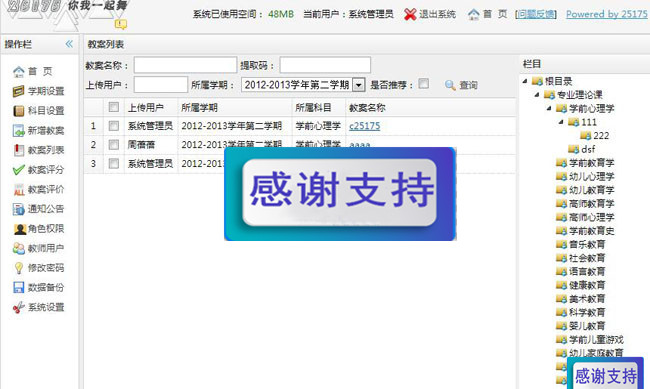650x389 pixels.
Task: Open 科目设置 in the sidebar
Action: click(39, 111)
